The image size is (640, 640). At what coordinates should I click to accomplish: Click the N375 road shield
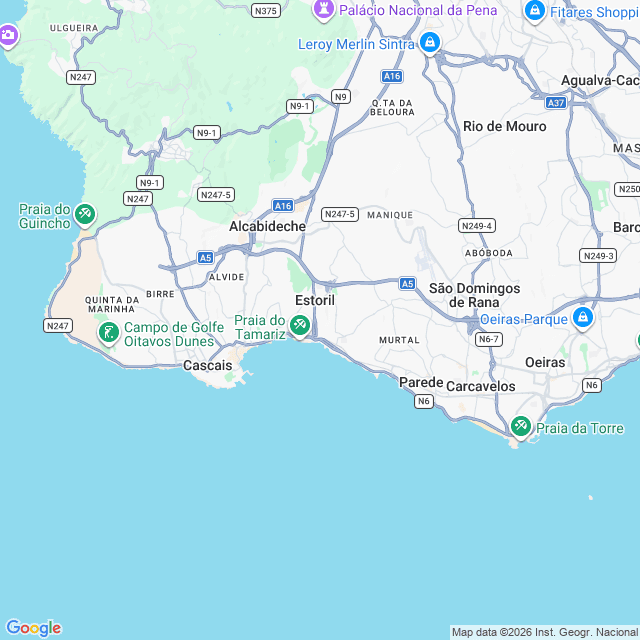(x=266, y=11)
